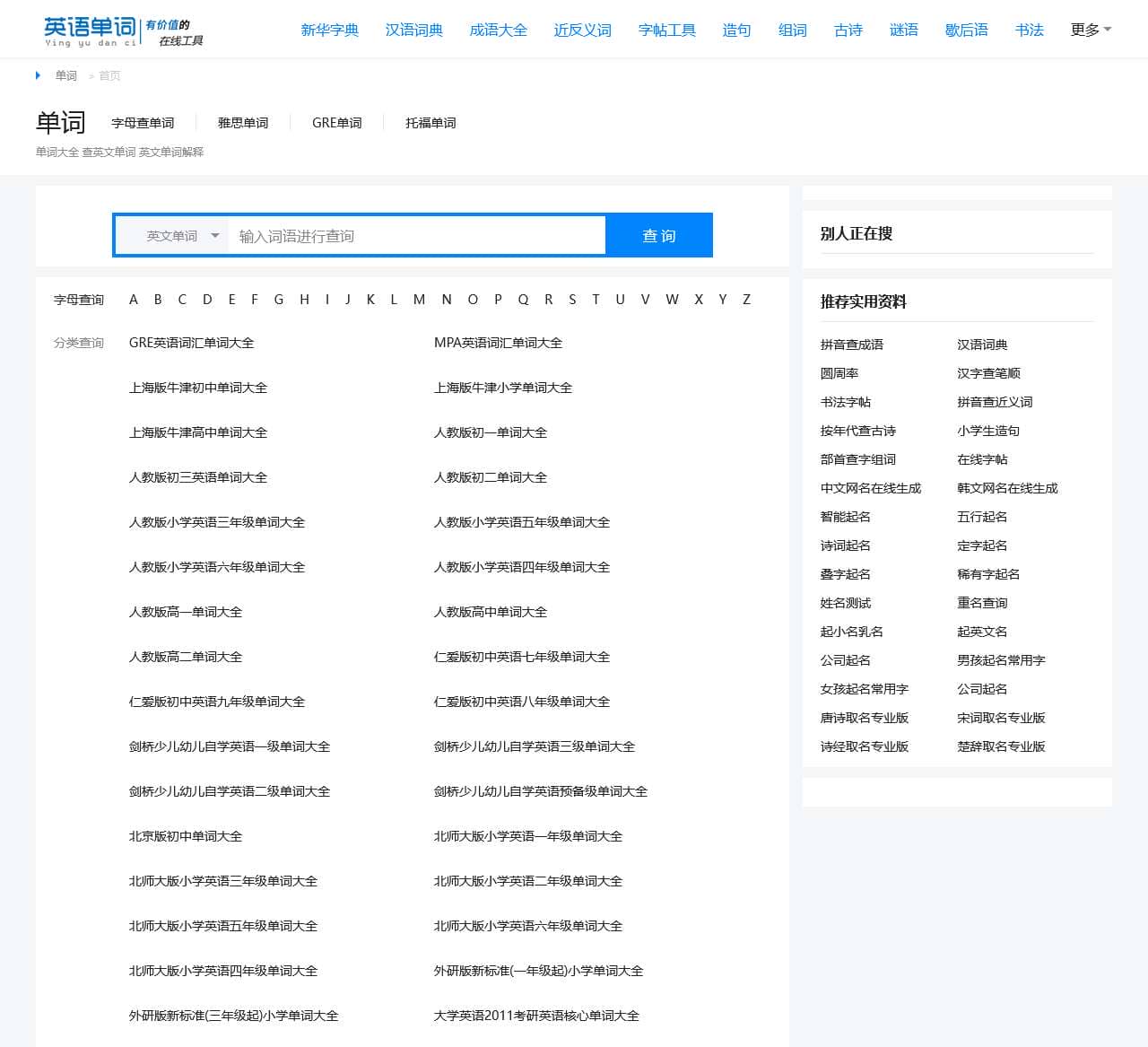1148x1047 pixels.
Task: Open 汉语词典 in the top navigation
Action: (414, 30)
